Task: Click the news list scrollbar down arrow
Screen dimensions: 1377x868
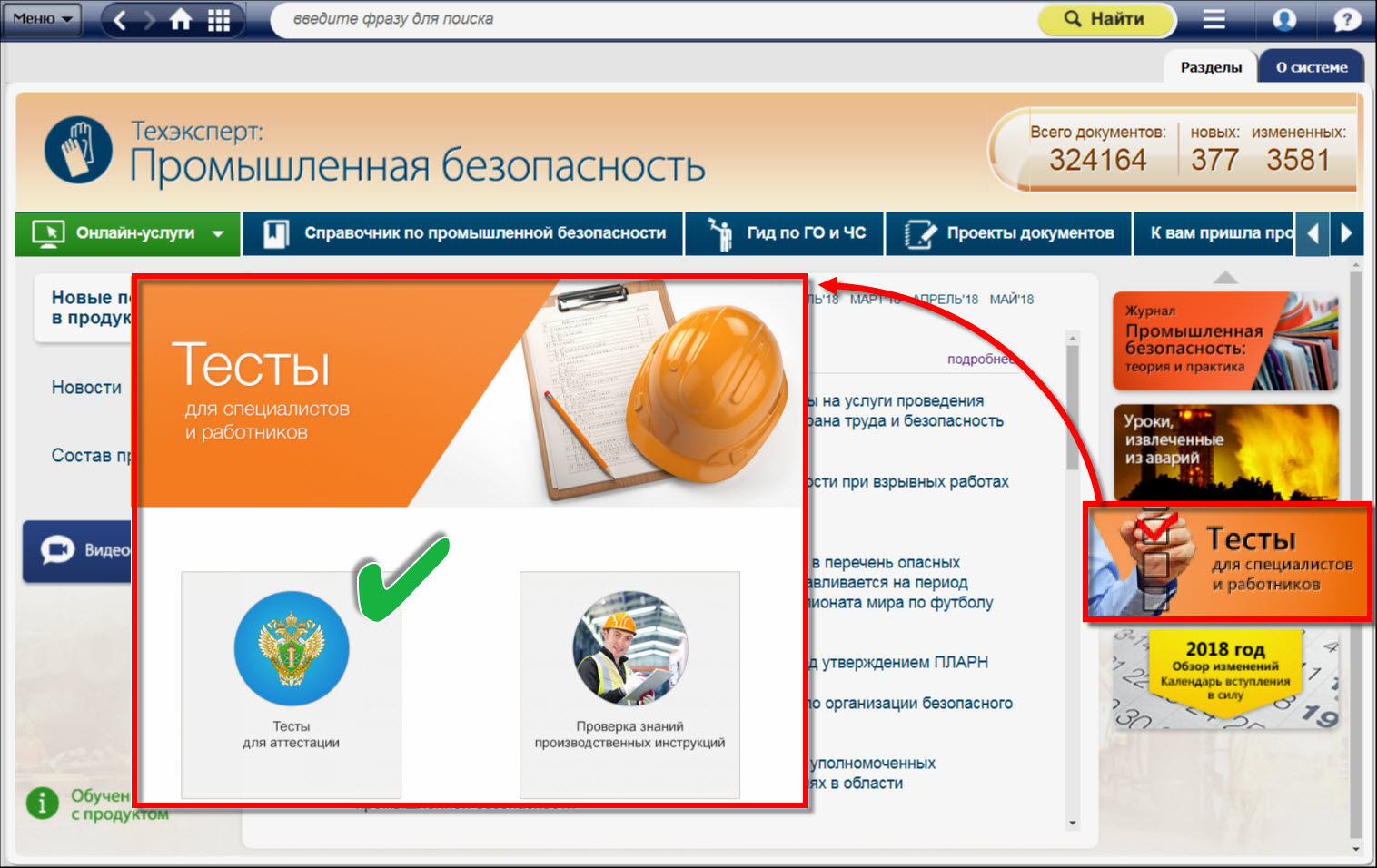Action: pyautogui.click(x=1073, y=823)
